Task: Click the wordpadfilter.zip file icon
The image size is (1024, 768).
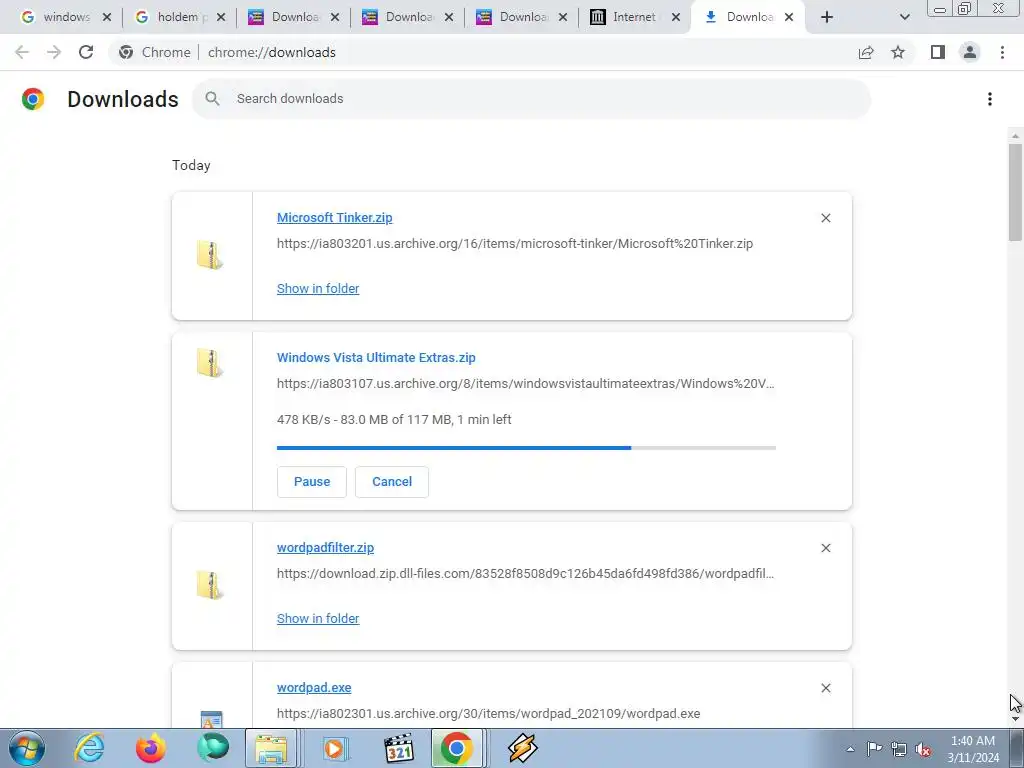Action: (210, 584)
